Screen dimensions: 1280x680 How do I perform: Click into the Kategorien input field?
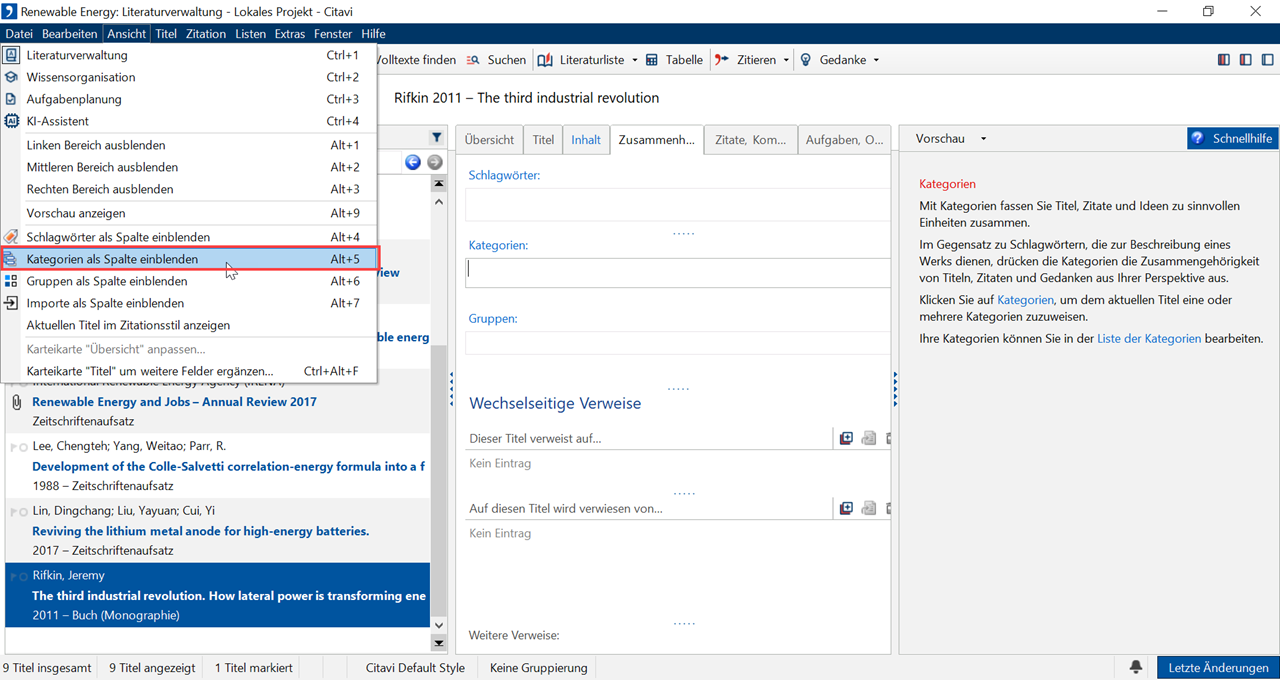click(x=677, y=272)
